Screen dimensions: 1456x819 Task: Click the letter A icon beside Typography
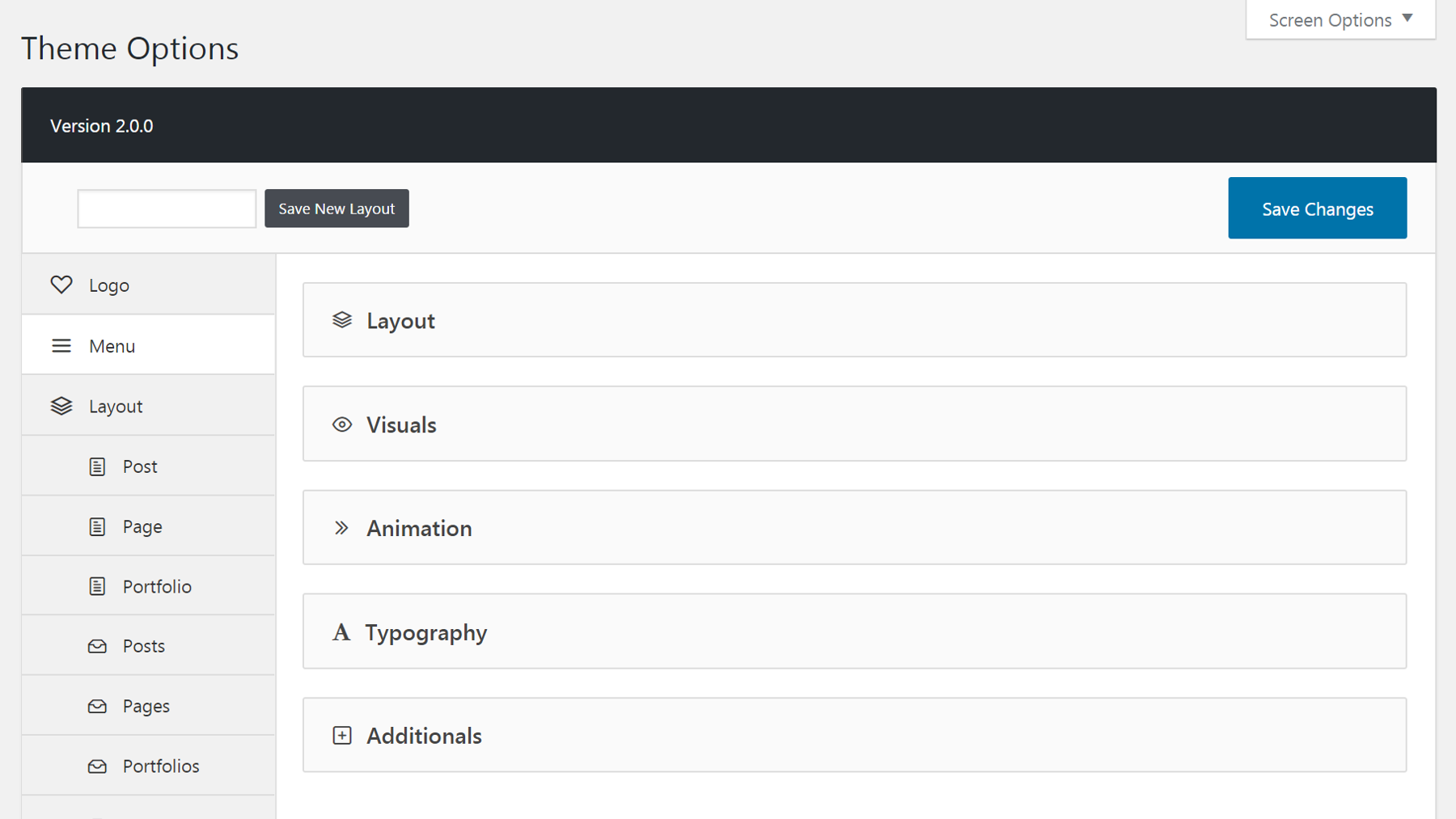[341, 632]
